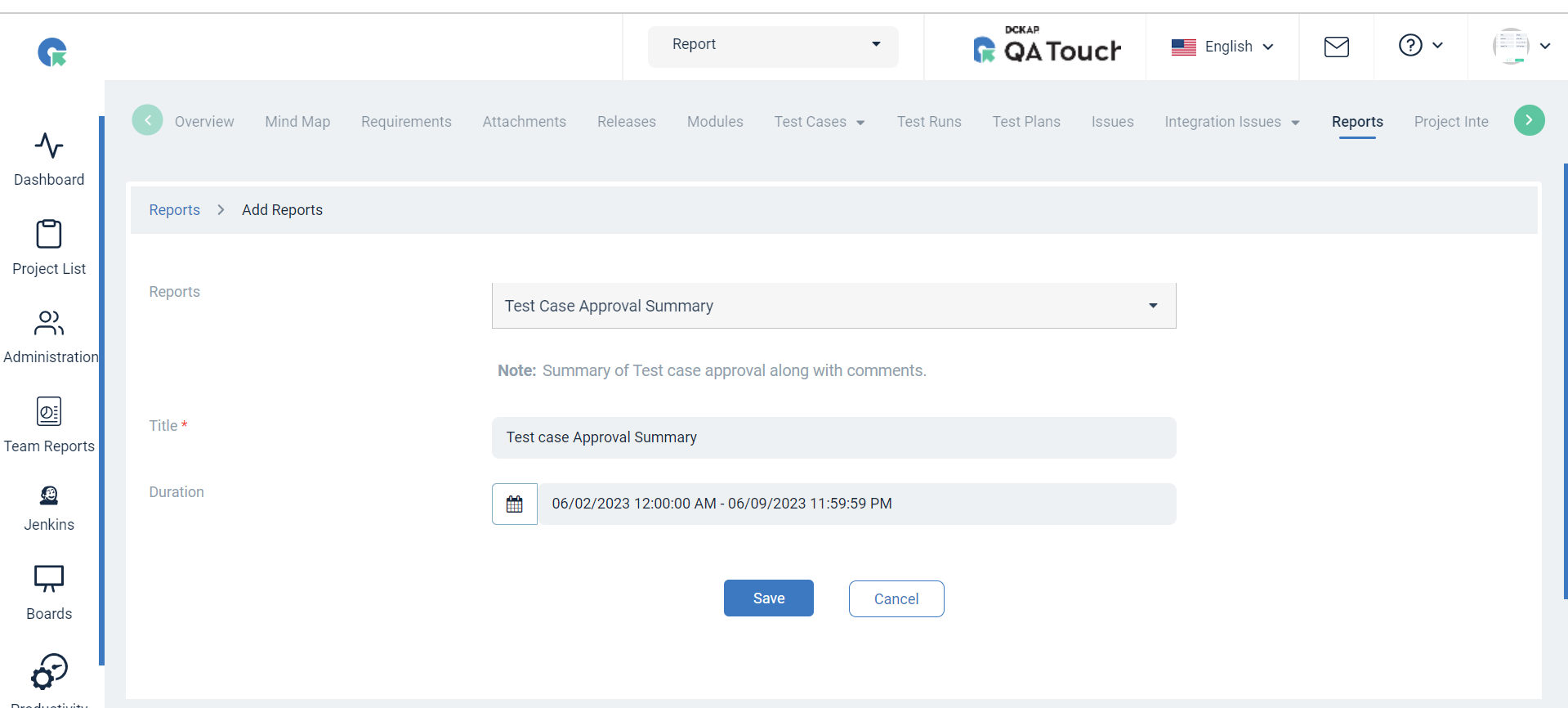Image resolution: width=1568 pixels, height=708 pixels.
Task: Open the calendar date picker icon
Action: tap(515, 504)
